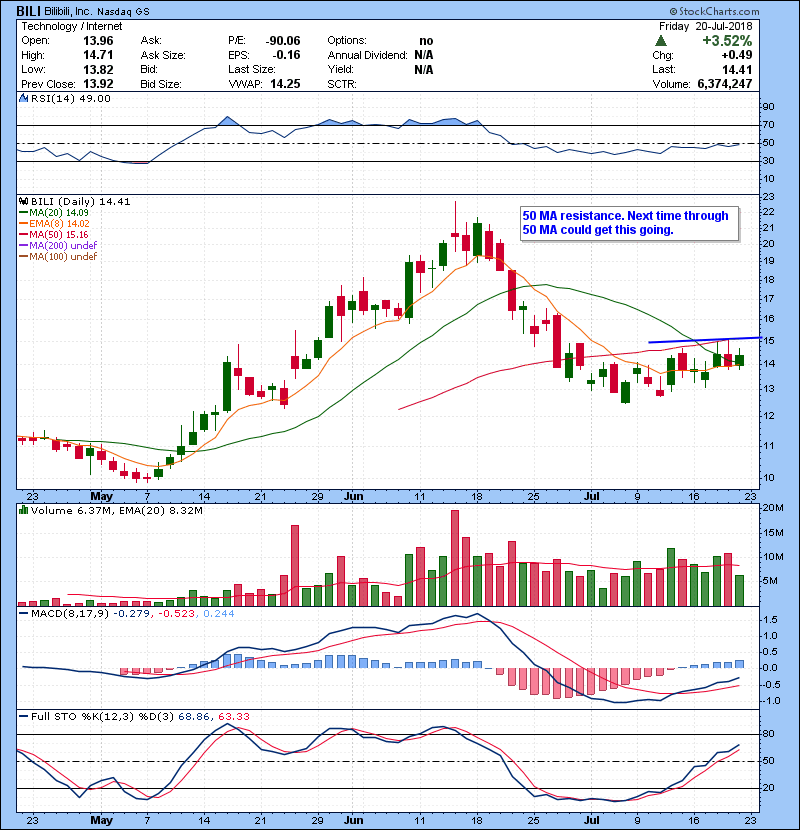800x830 pixels.
Task: Click the MA(200) undef legend label
Action: [63, 246]
